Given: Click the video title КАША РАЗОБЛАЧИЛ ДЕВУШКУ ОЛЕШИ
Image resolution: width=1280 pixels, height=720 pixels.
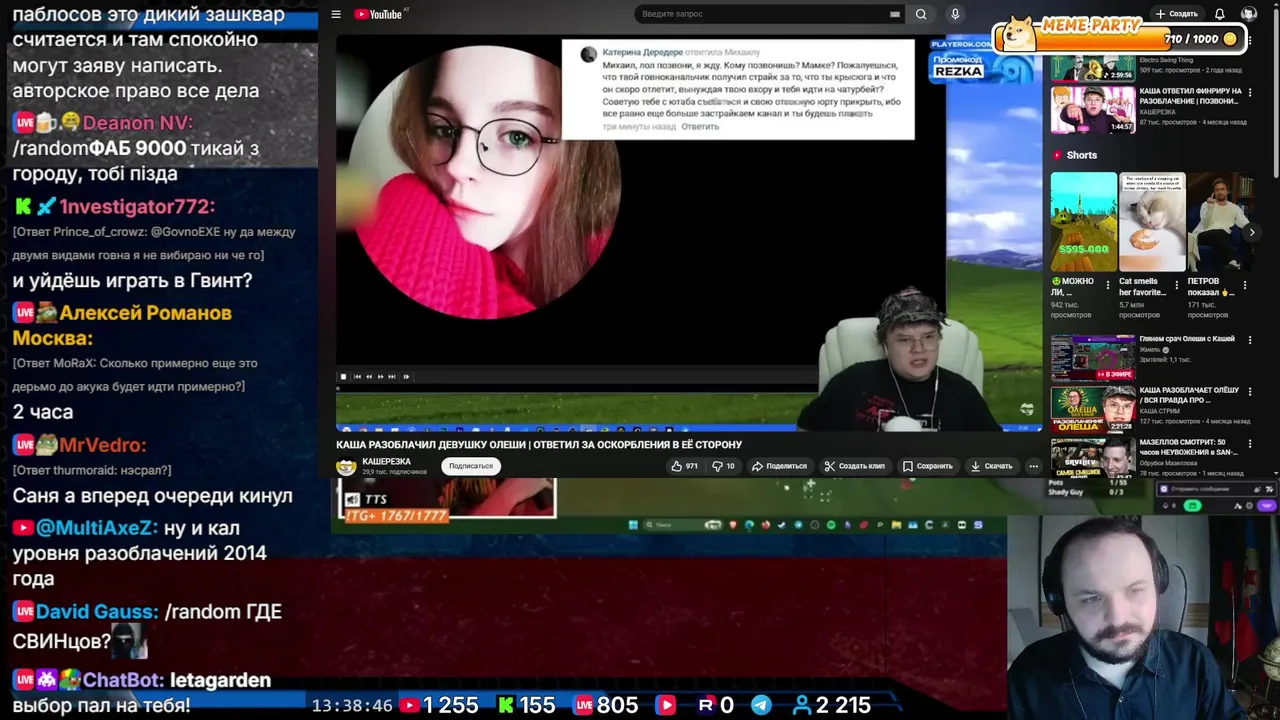Looking at the screenshot, I should pos(539,445).
